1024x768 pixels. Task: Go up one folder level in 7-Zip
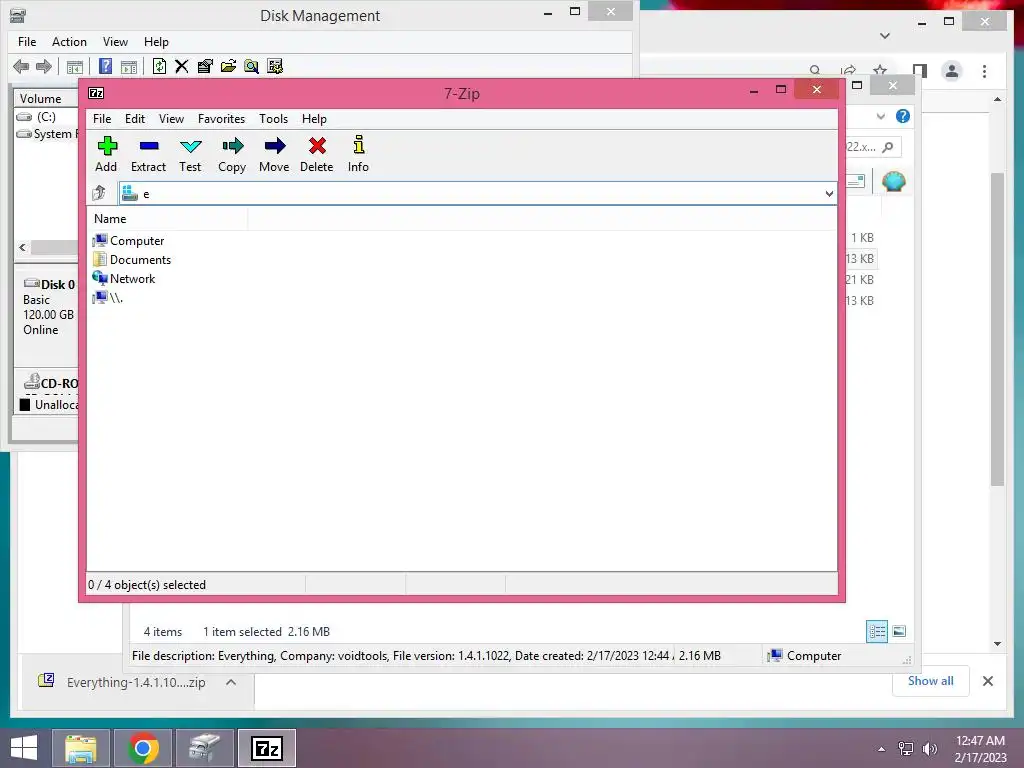click(x=99, y=193)
